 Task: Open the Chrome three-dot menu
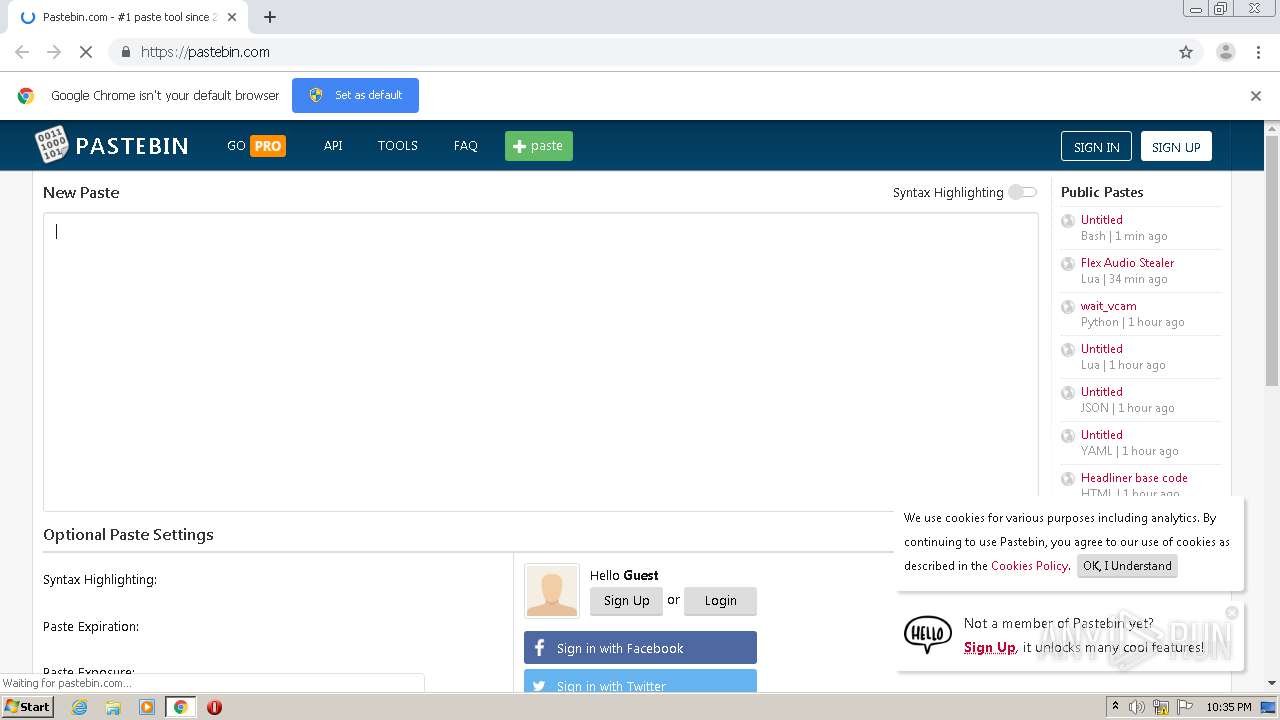point(1258,52)
